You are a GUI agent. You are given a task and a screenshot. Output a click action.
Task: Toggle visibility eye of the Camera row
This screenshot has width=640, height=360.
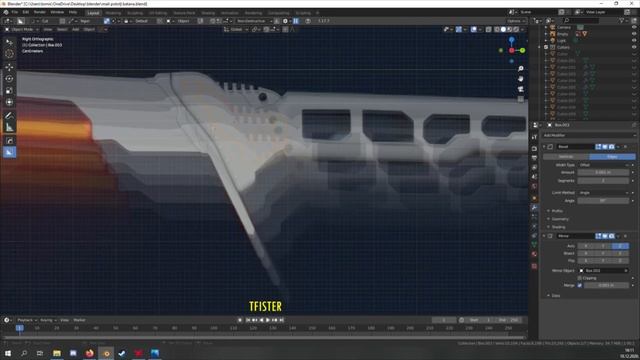(x=634, y=27)
